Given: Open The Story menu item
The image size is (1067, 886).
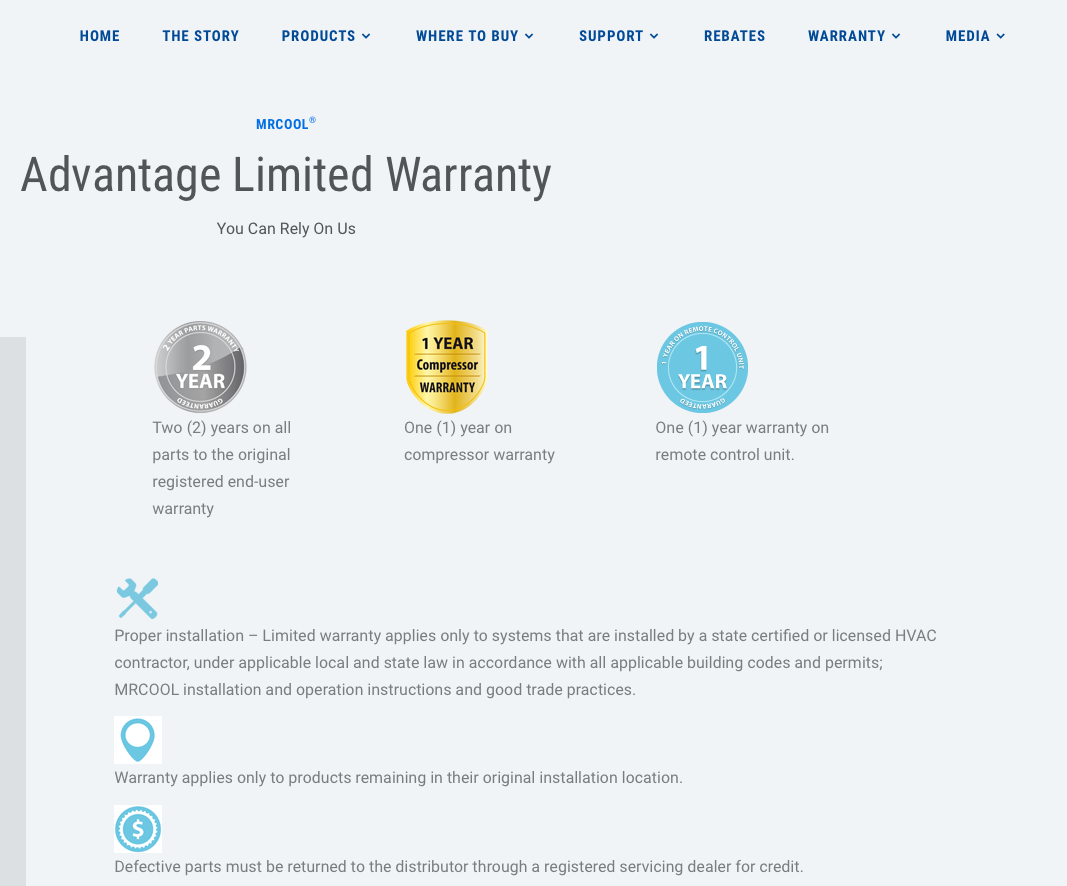Looking at the screenshot, I should (x=201, y=36).
